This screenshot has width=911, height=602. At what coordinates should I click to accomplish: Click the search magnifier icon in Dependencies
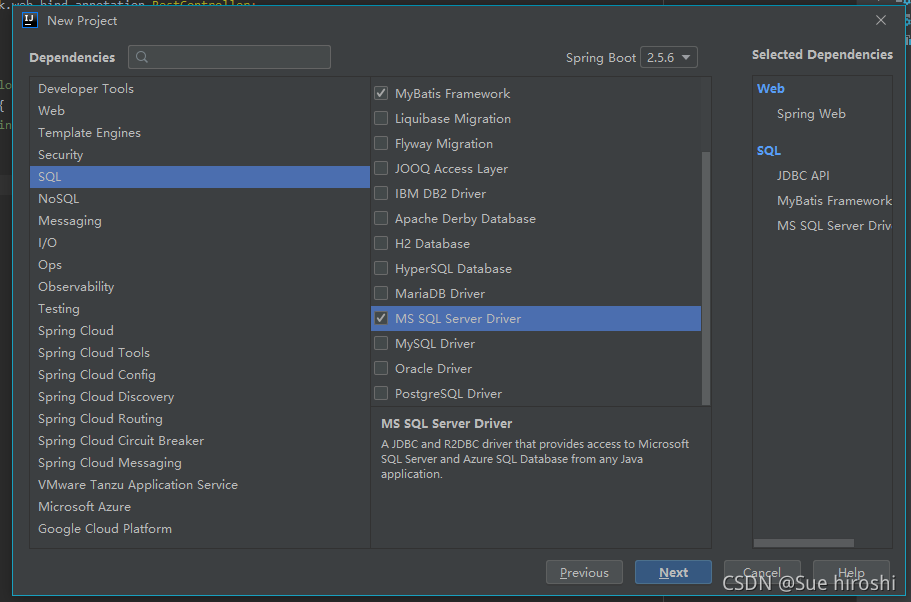(x=142, y=57)
